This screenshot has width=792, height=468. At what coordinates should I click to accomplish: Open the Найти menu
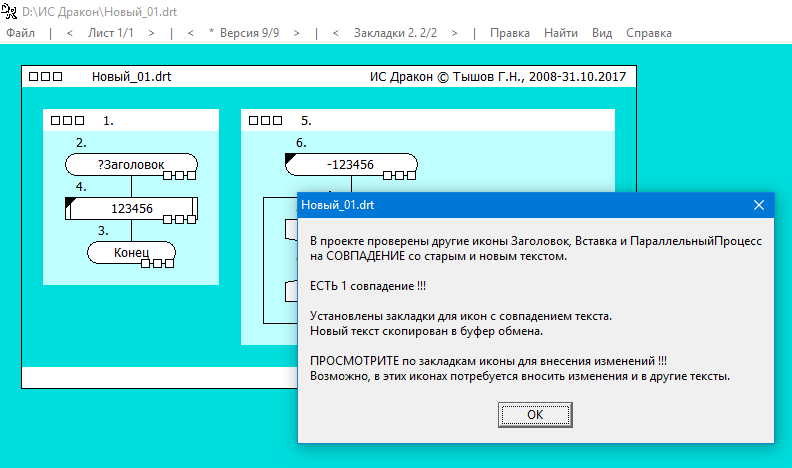click(x=560, y=33)
